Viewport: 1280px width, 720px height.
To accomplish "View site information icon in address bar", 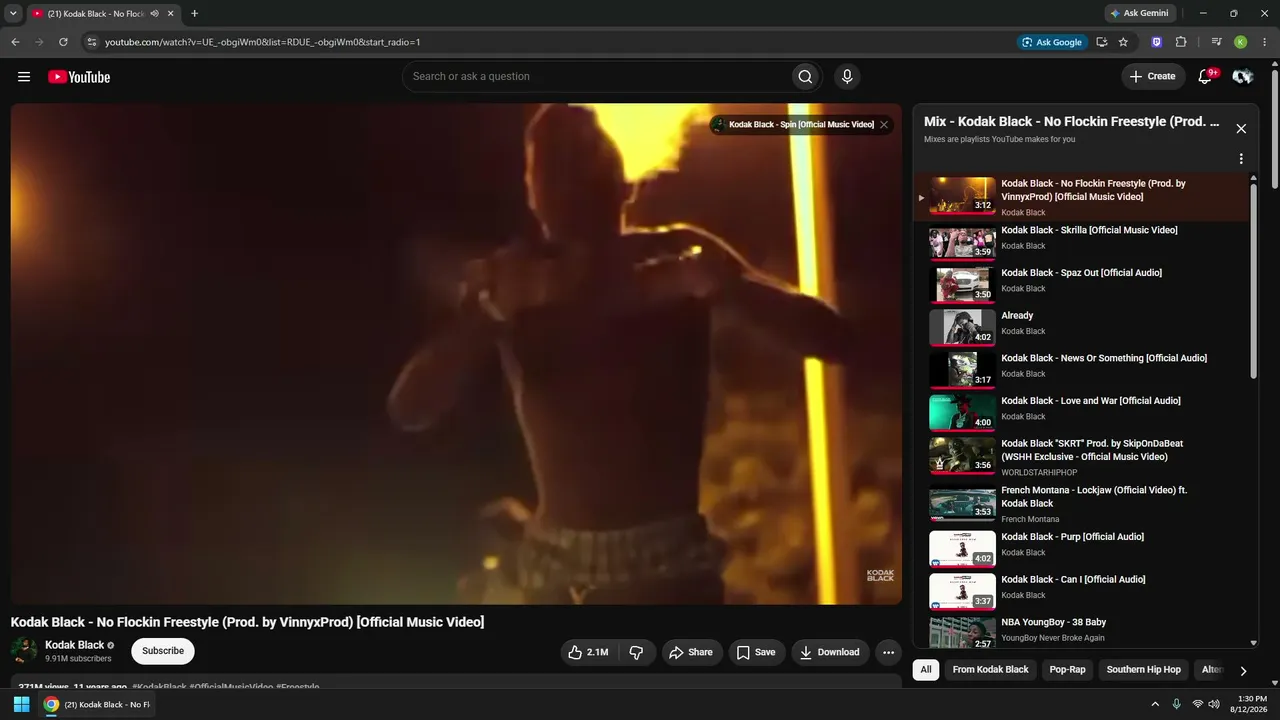I will point(91,42).
